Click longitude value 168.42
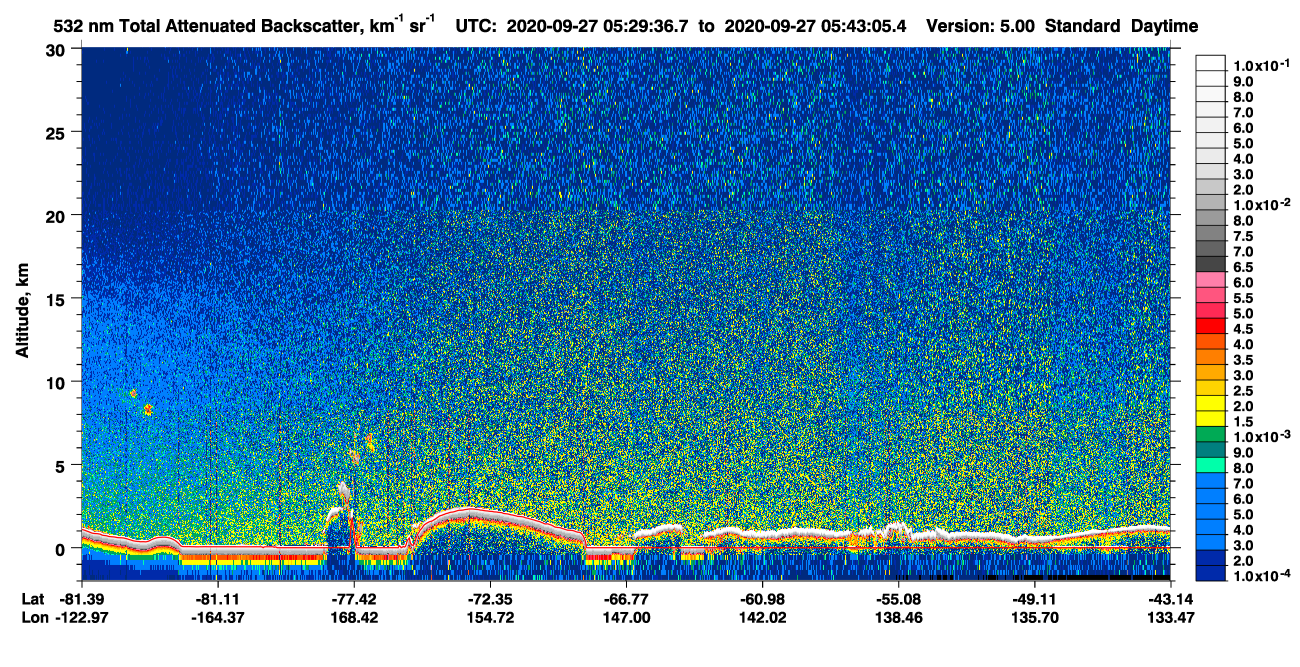Image resolution: width=1300 pixels, height=667 pixels. click(353, 618)
